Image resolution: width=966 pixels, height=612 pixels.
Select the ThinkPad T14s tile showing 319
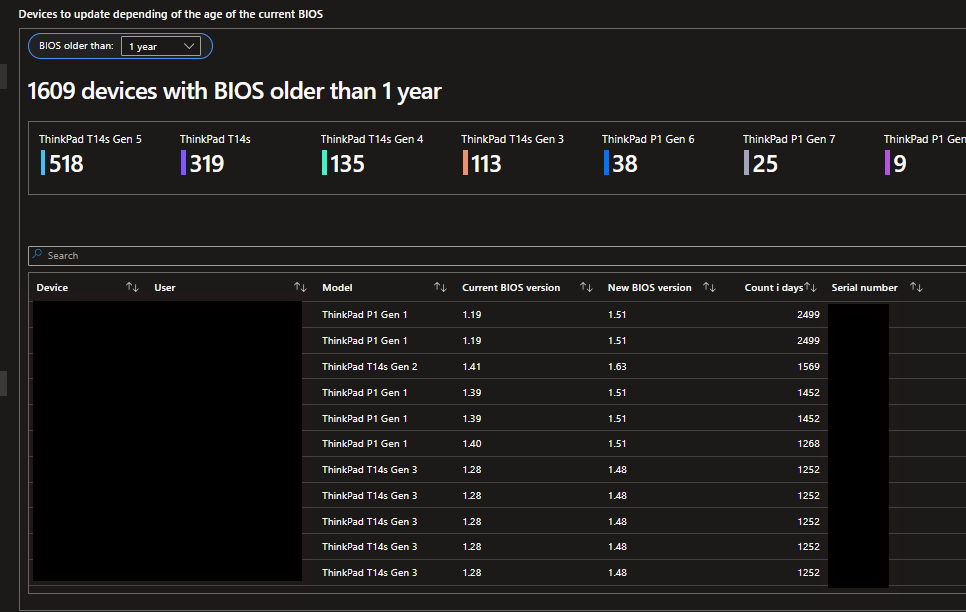(215, 155)
